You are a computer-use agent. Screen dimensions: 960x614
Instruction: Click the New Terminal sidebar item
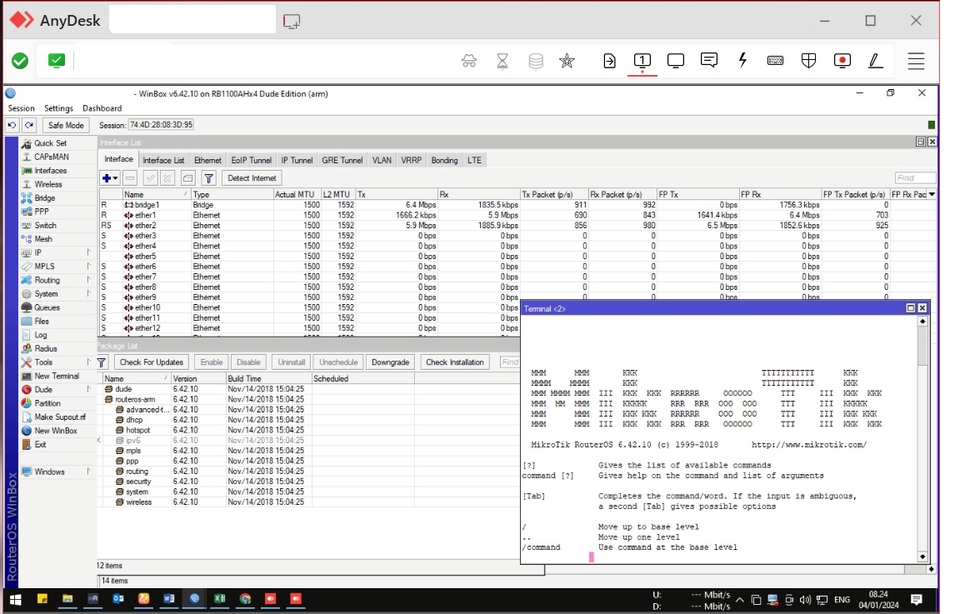pos(56,376)
